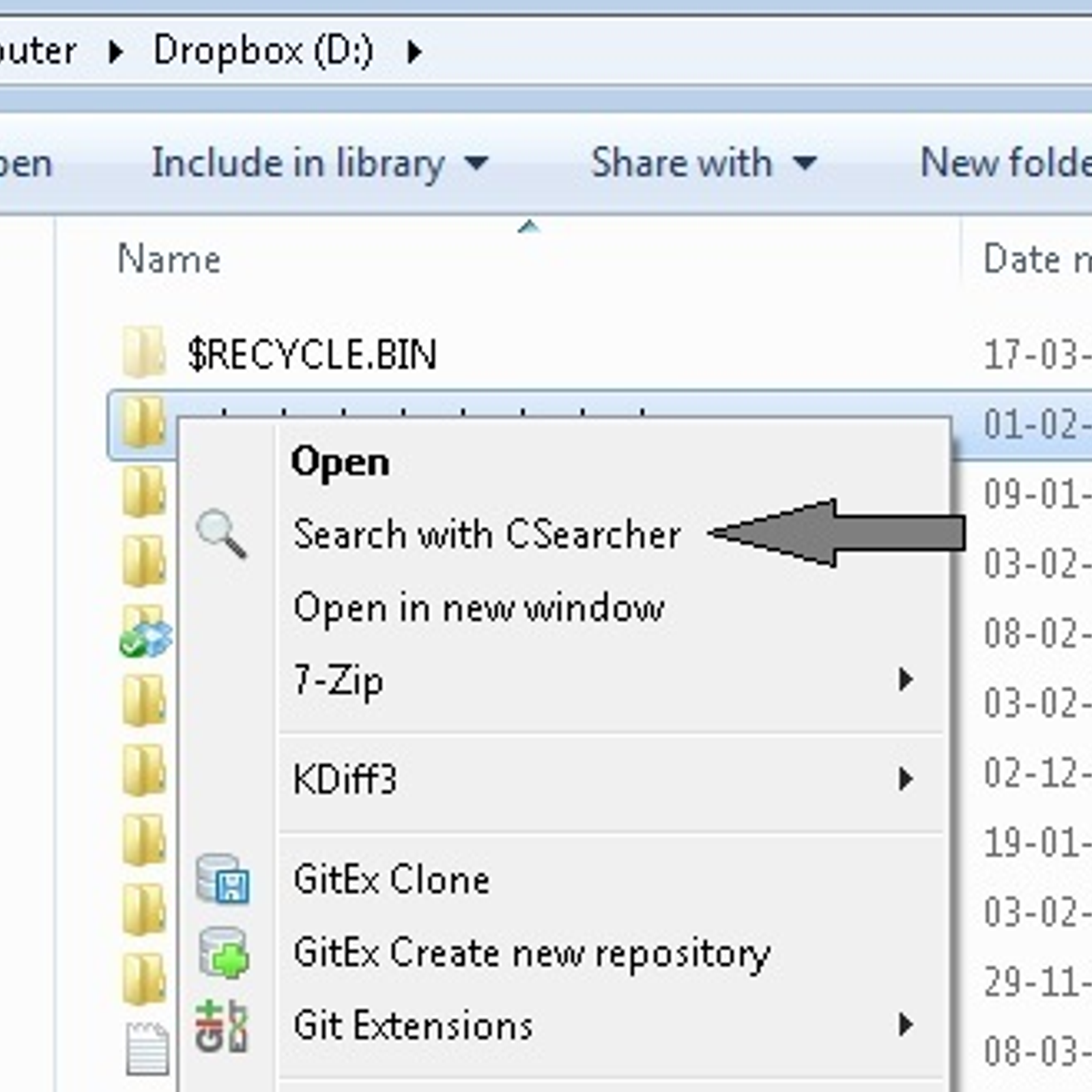
Task: Expand breadcrumb arrow before Dropbox (D:)
Action: pyautogui.click(x=116, y=52)
